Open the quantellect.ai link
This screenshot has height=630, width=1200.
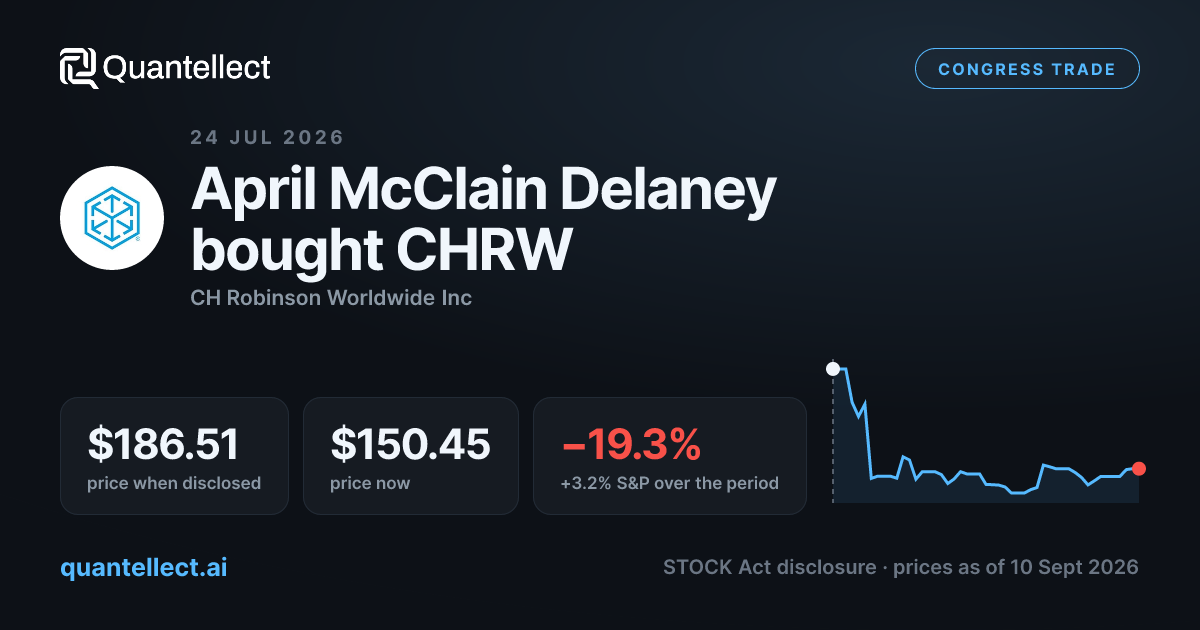point(144,567)
